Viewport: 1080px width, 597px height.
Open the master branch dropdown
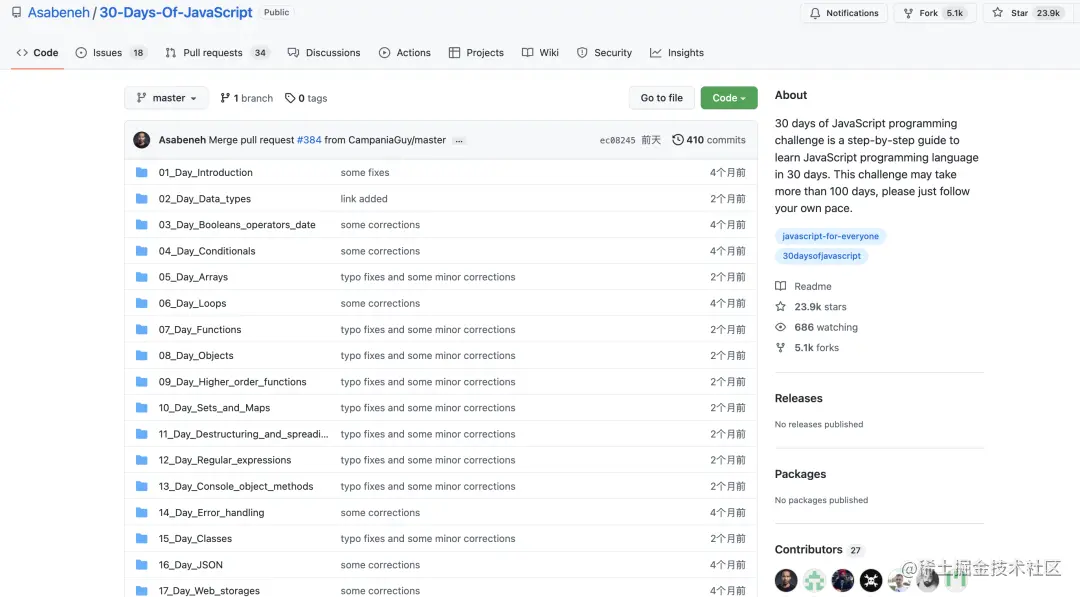click(x=166, y=98)
